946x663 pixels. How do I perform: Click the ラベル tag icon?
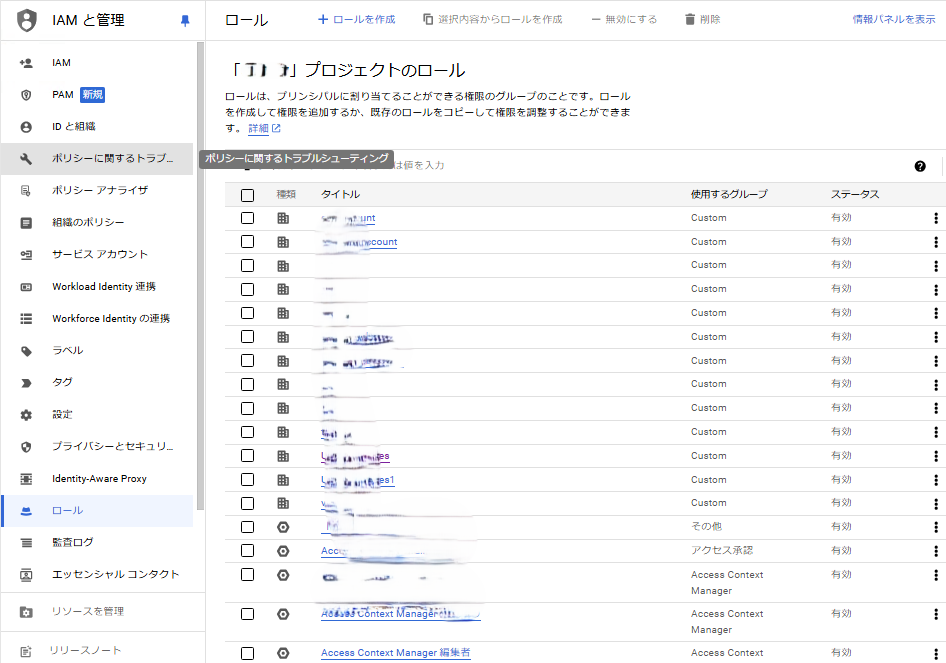click(26, 351)
